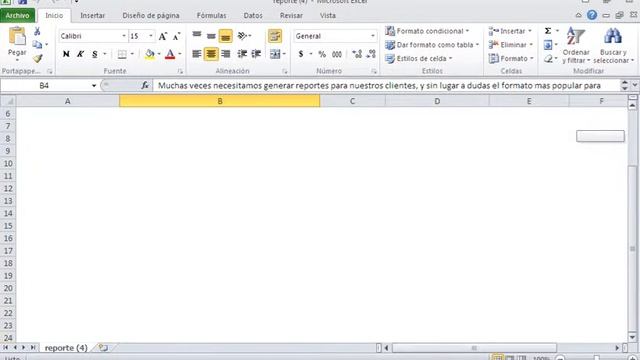Toggle underline S formatting

(x=95, y=54)
